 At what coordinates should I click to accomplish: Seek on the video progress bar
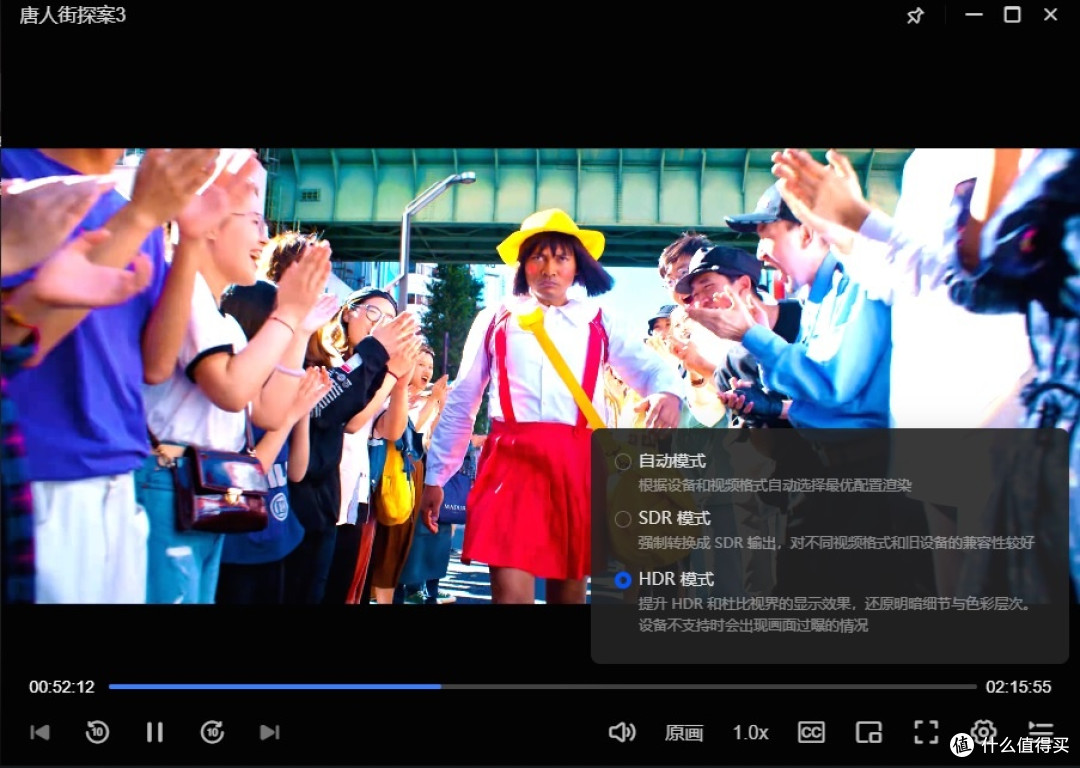click(543, 687)
